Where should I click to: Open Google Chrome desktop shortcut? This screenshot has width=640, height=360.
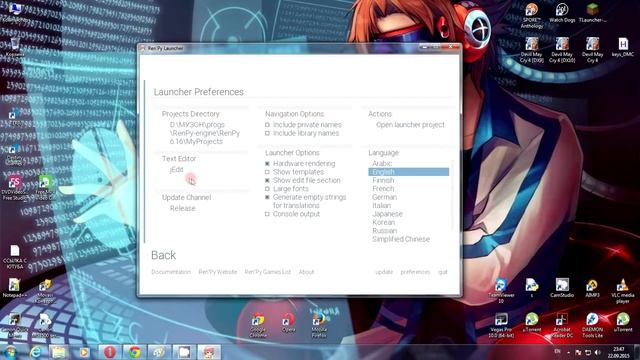[258, 325]
